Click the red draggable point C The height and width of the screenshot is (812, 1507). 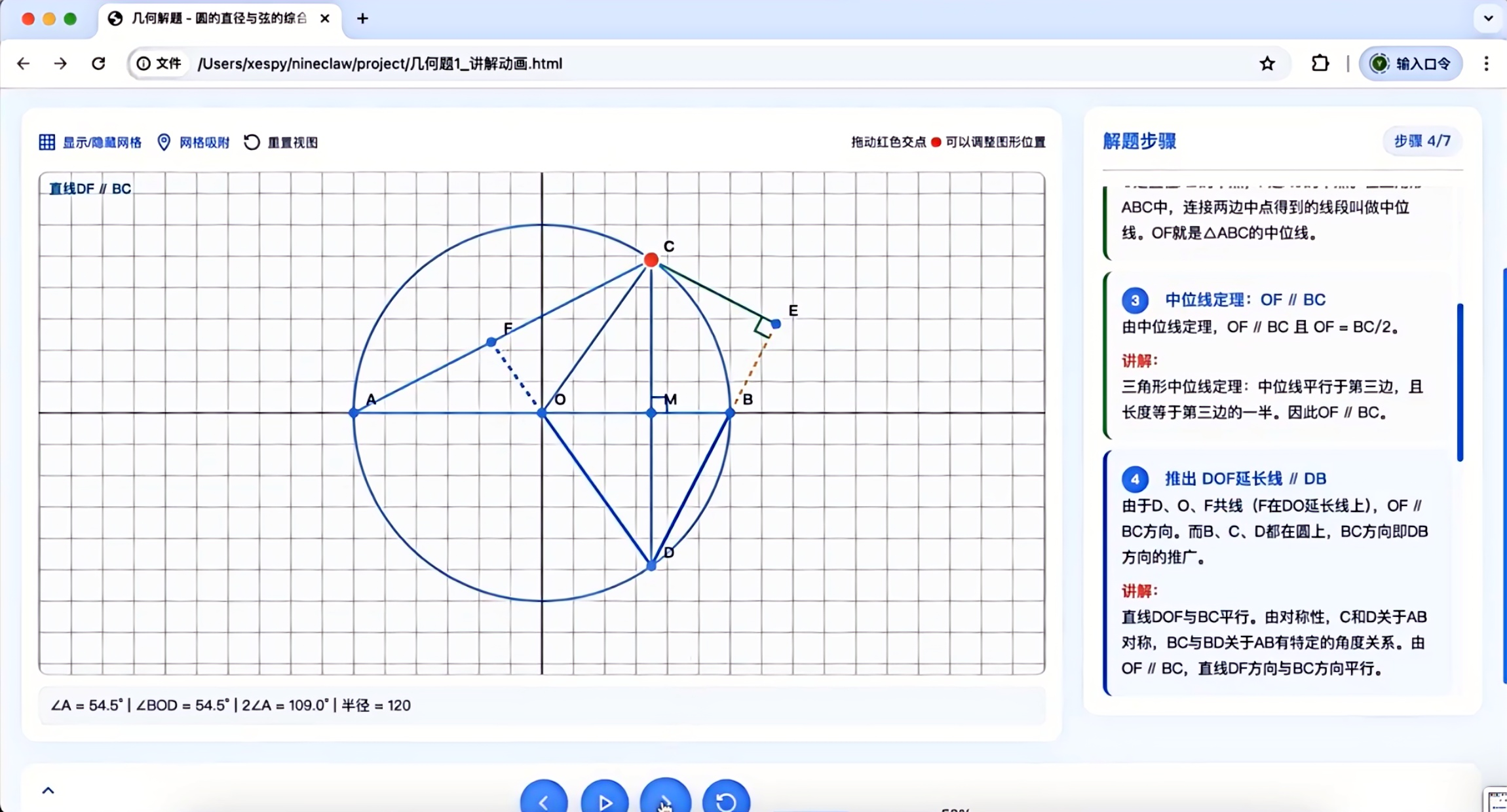[651, 260]
